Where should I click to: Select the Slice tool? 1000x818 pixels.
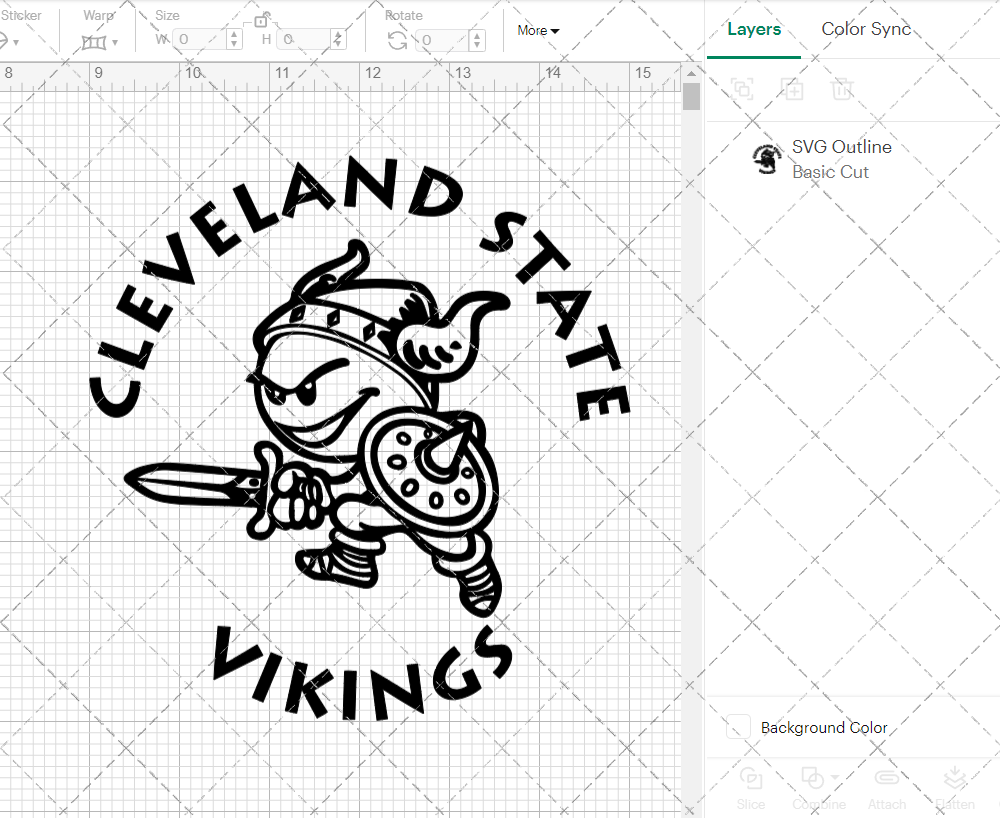click(751, 786)
